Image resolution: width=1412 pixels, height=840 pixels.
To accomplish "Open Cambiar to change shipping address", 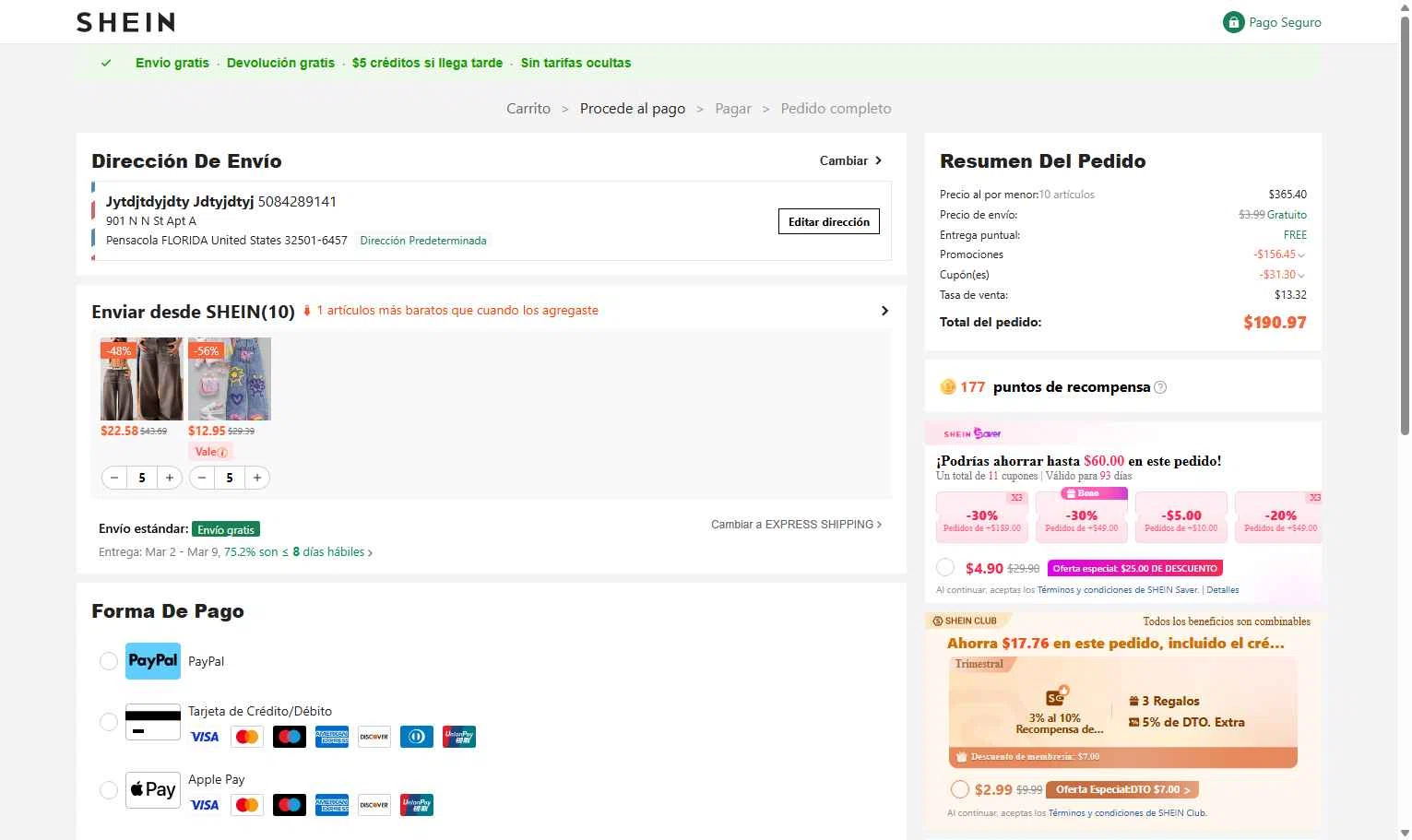I will [851, 160].
